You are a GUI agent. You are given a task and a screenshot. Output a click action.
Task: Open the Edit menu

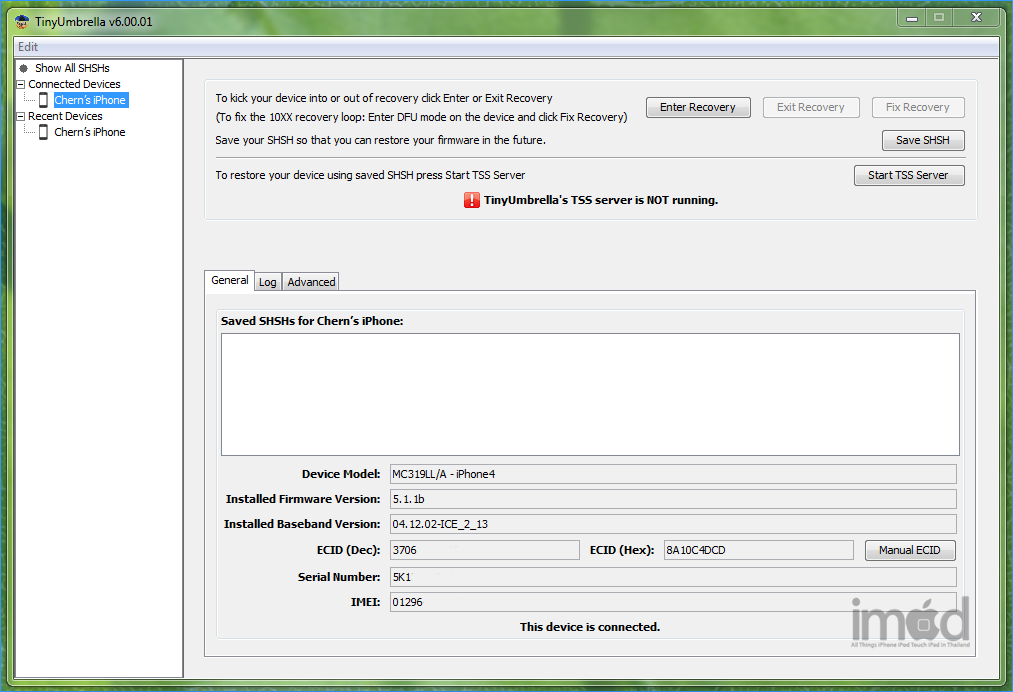click(28, 47)
